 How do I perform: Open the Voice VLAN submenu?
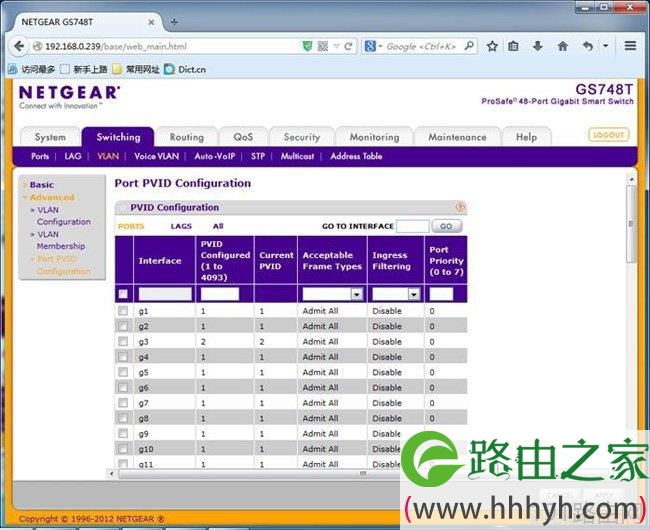[x=157, y=156]
